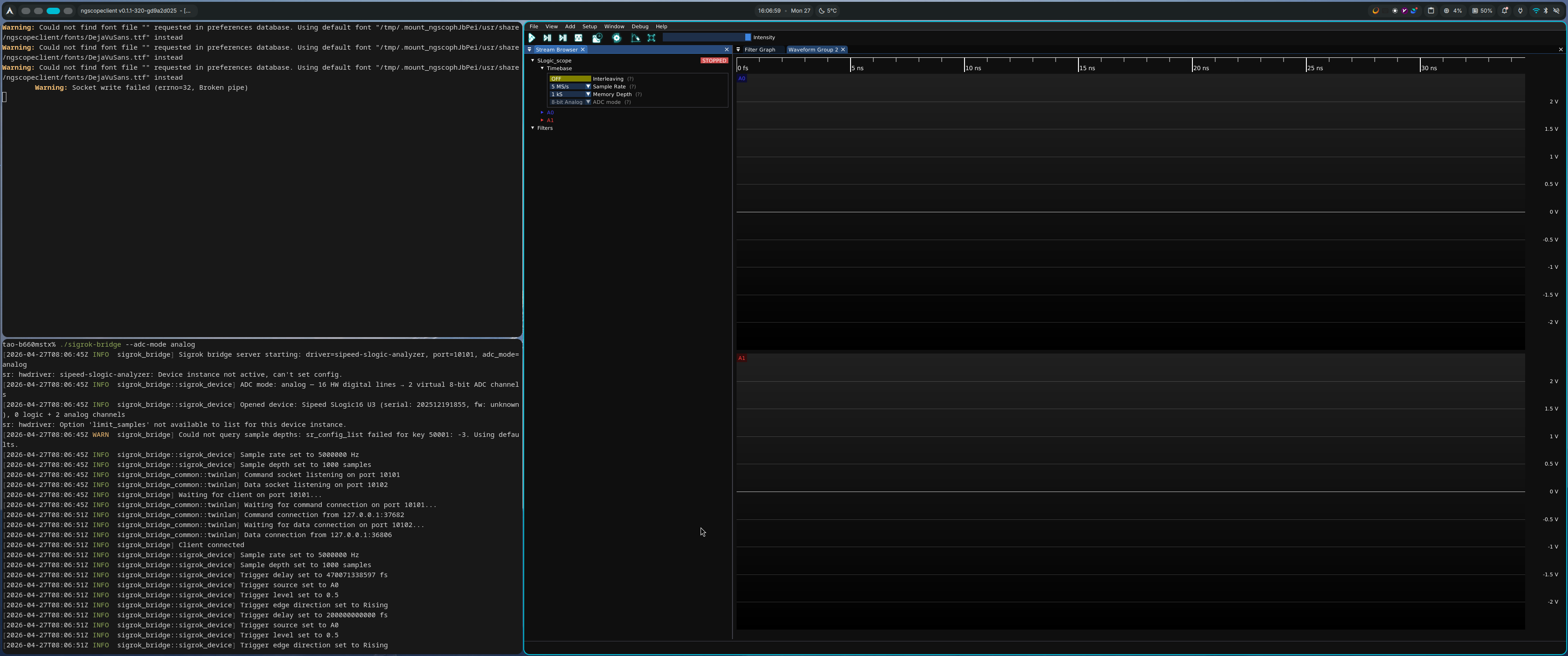Screen dimensions: 1568x656
Task: Click the stop acquisition waveform icon
Action: tap(578, 38)
